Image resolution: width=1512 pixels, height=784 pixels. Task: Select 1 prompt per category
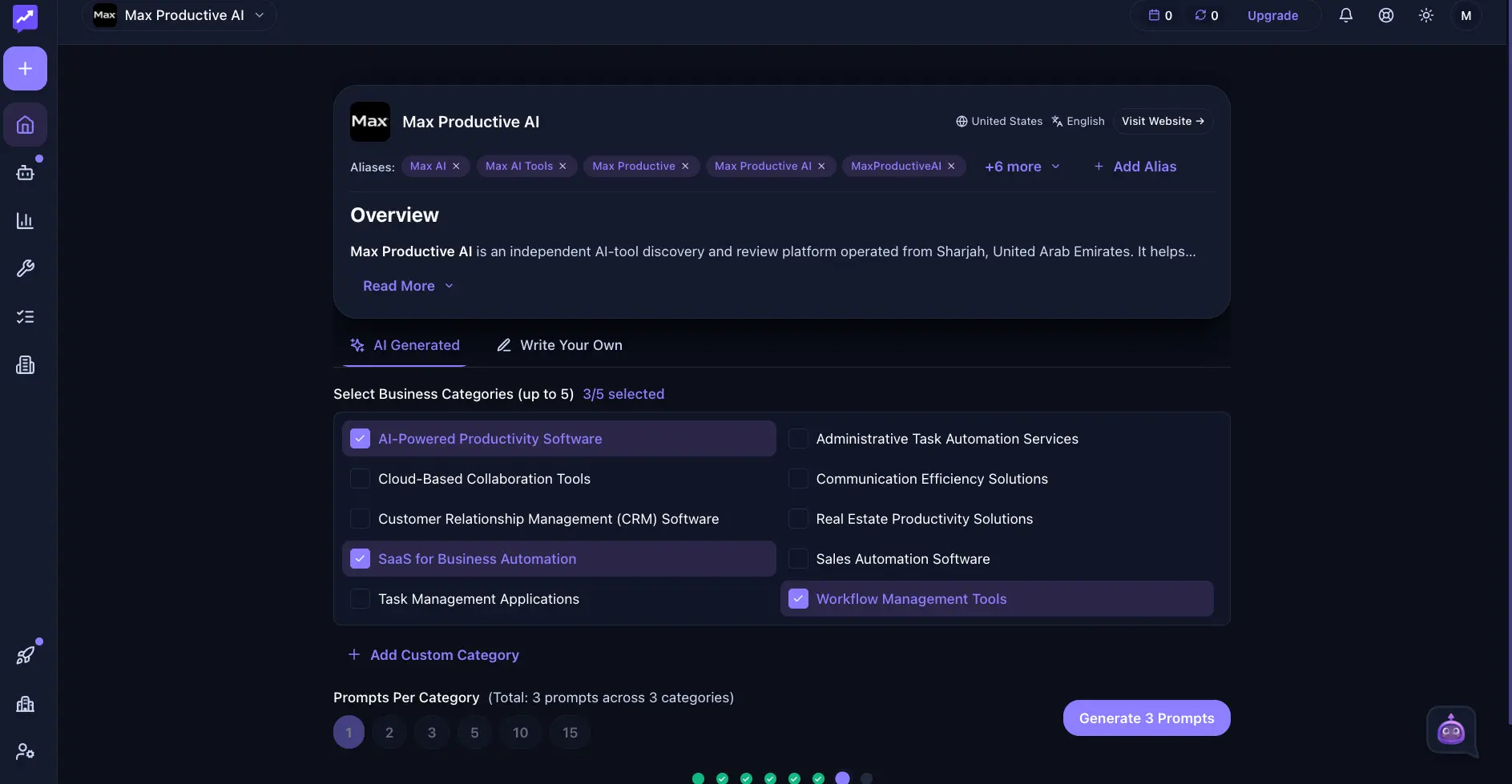[349, 732]
